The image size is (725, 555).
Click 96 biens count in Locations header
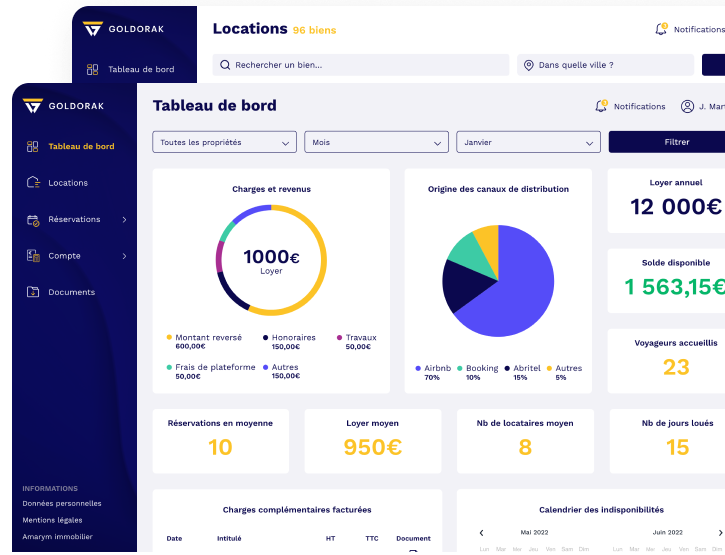314,30
